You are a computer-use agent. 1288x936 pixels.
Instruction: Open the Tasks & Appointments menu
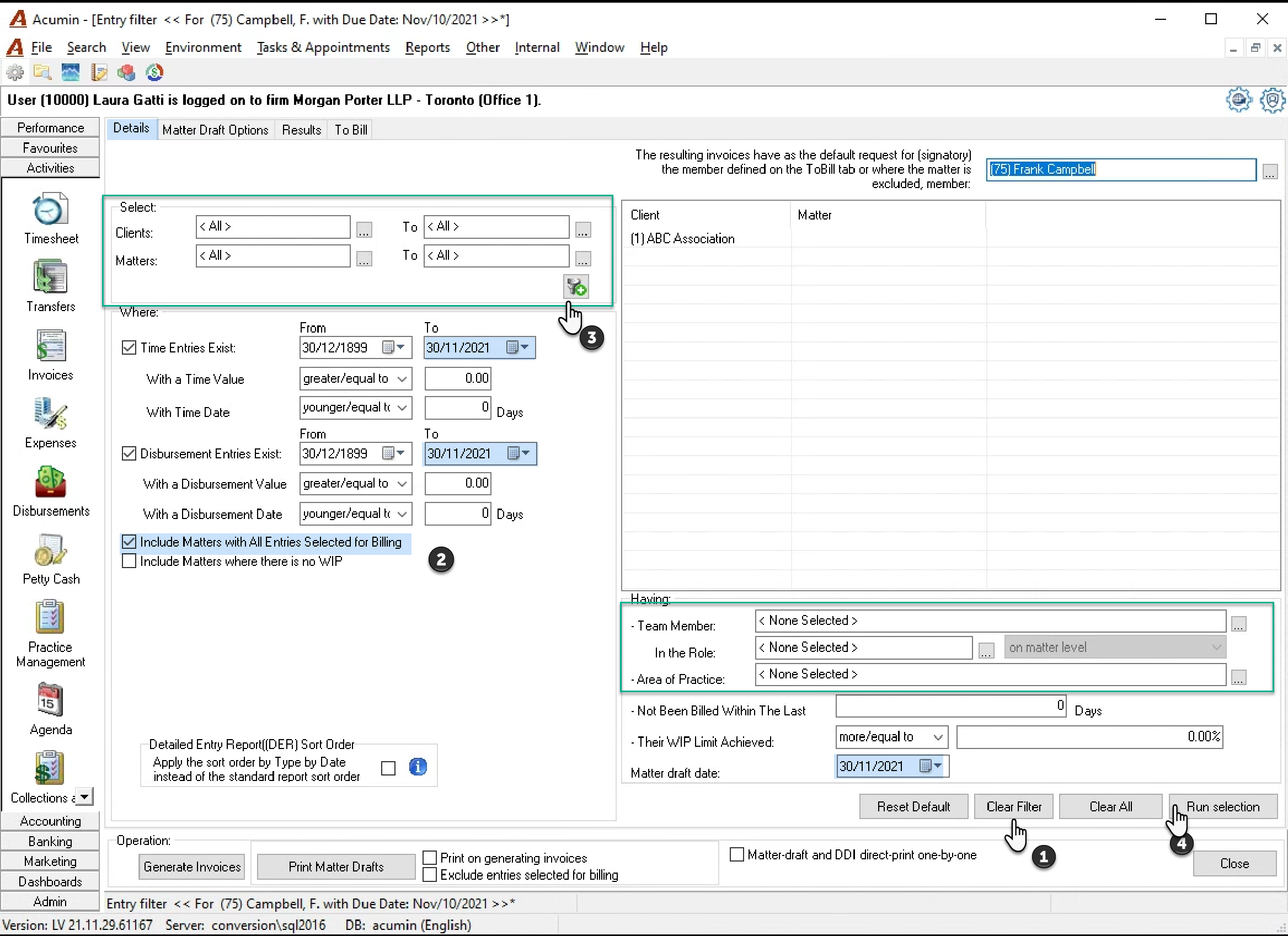pos(323,47)
